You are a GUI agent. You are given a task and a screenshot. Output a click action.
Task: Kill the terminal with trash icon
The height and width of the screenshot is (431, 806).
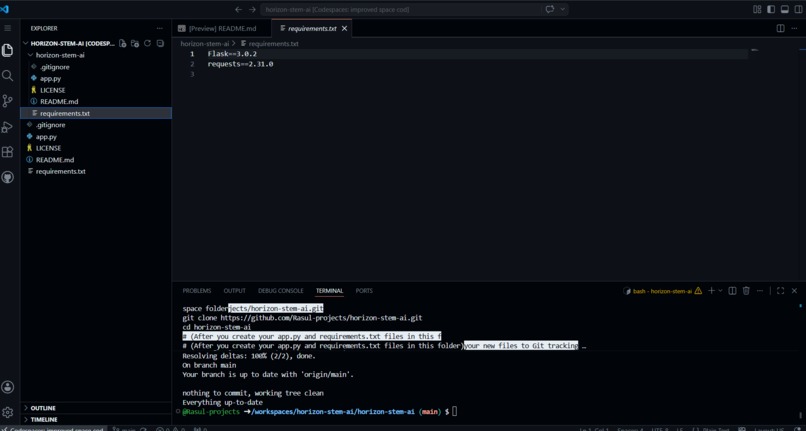746,291
